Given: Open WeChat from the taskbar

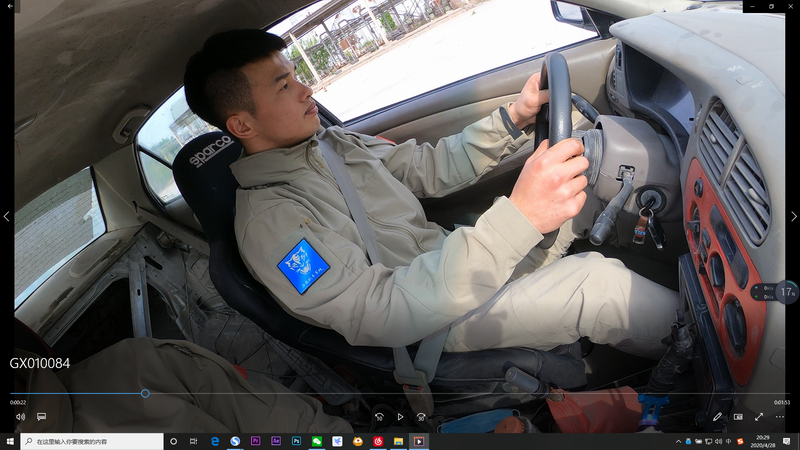Looking at the screenshot, I should click(x=317, y=441).
